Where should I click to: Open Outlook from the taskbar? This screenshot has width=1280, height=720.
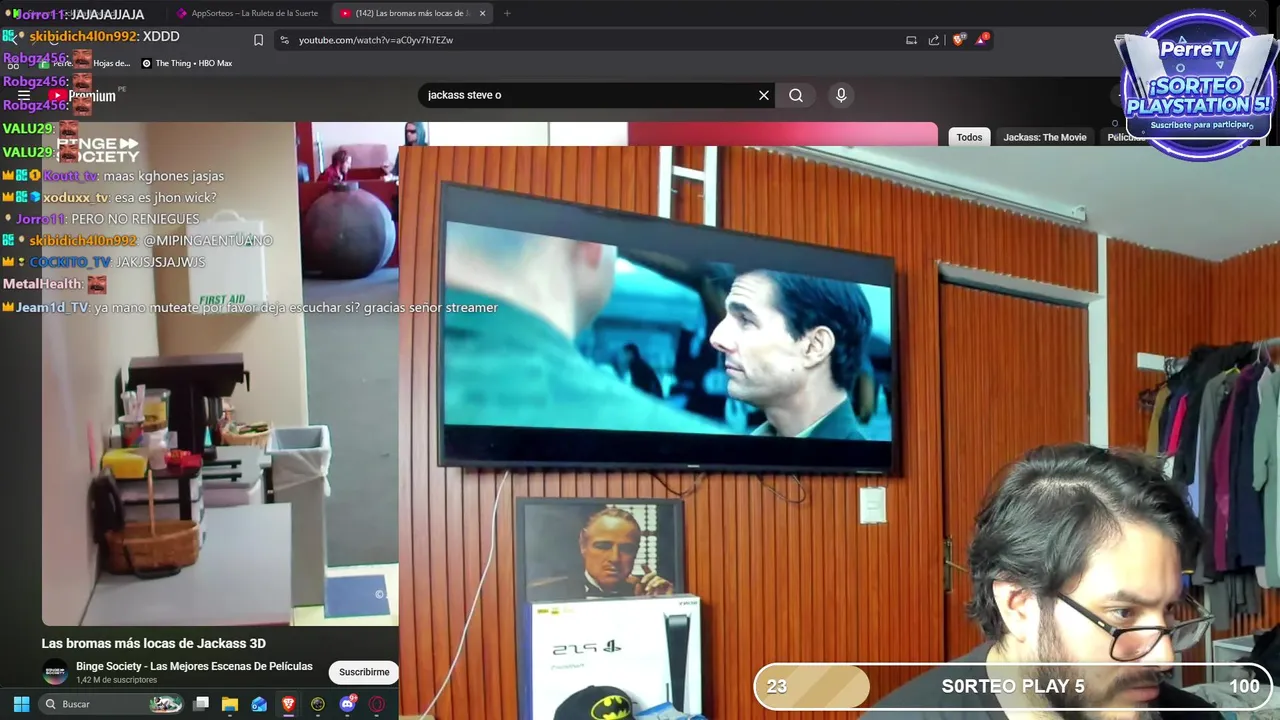[259, 704]
